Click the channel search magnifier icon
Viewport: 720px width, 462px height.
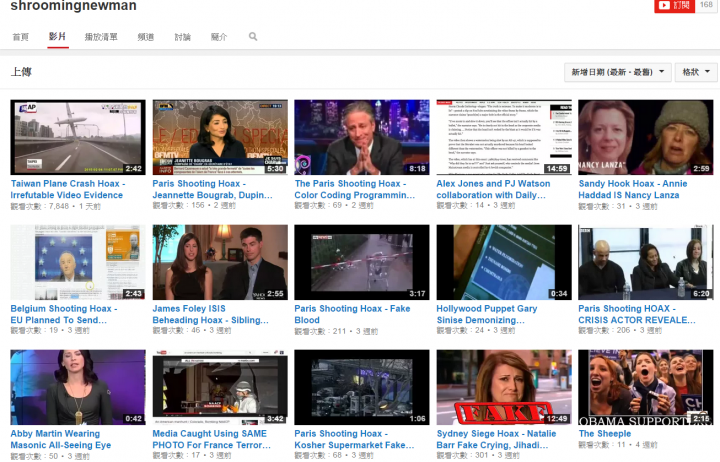(253, 36)
